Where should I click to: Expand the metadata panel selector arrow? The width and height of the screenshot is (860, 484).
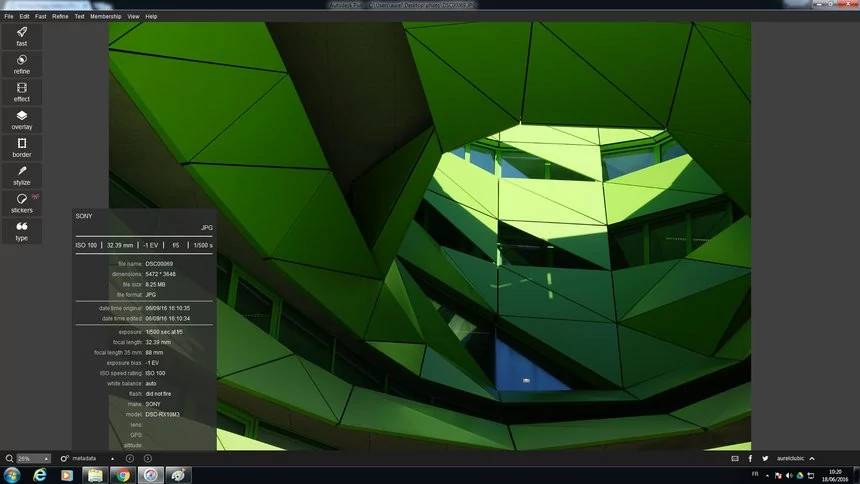pos(112,459)
